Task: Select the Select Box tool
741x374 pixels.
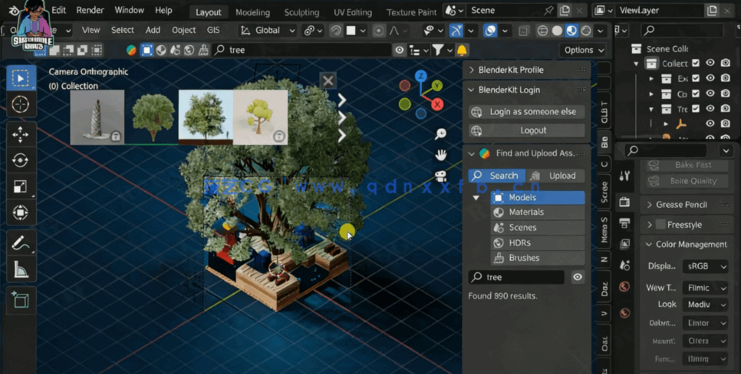Action: [21, 78]
